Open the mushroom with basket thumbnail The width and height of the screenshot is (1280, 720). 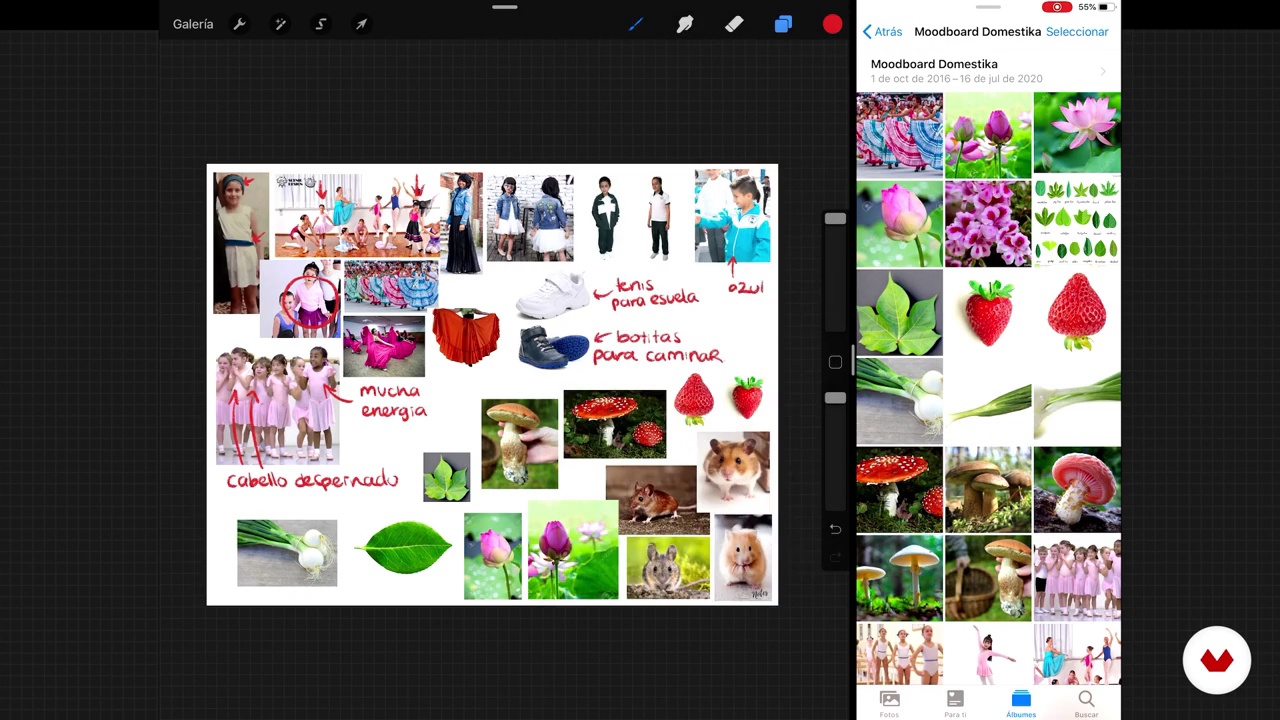click(988, 578)
